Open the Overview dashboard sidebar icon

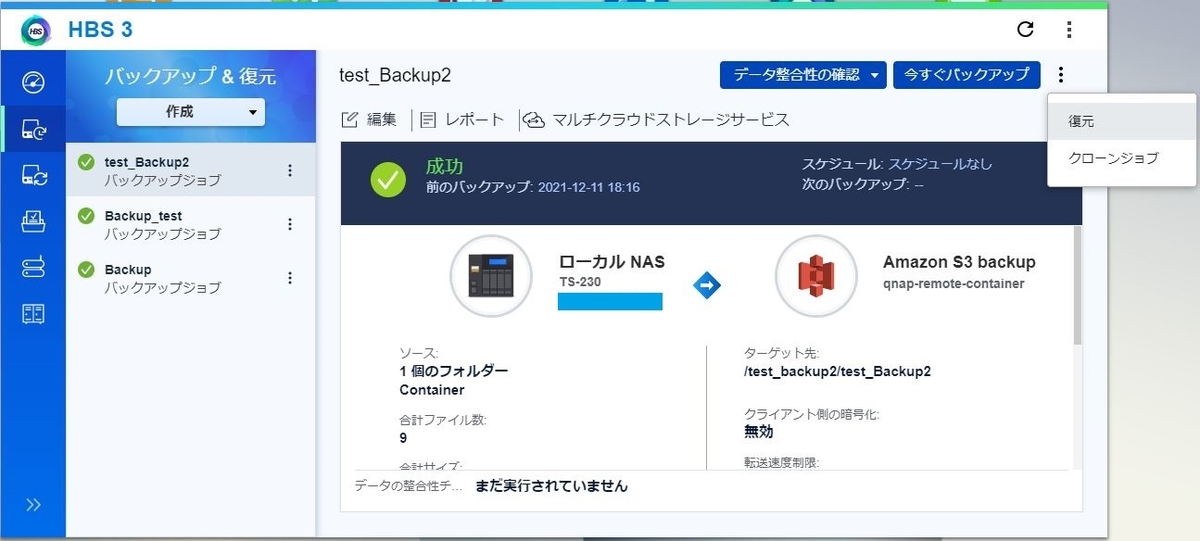tap(33, 82)
